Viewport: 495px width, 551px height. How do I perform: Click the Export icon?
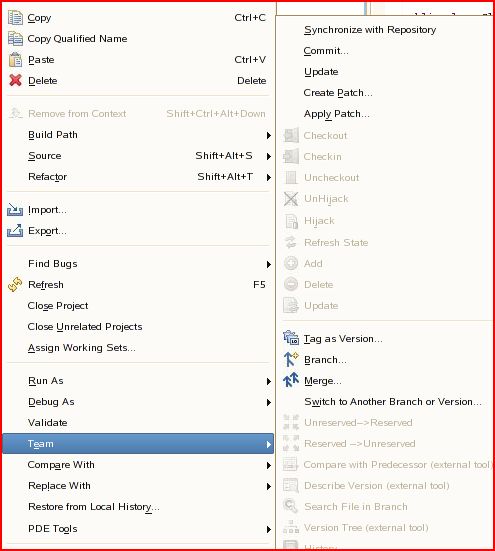15,231
